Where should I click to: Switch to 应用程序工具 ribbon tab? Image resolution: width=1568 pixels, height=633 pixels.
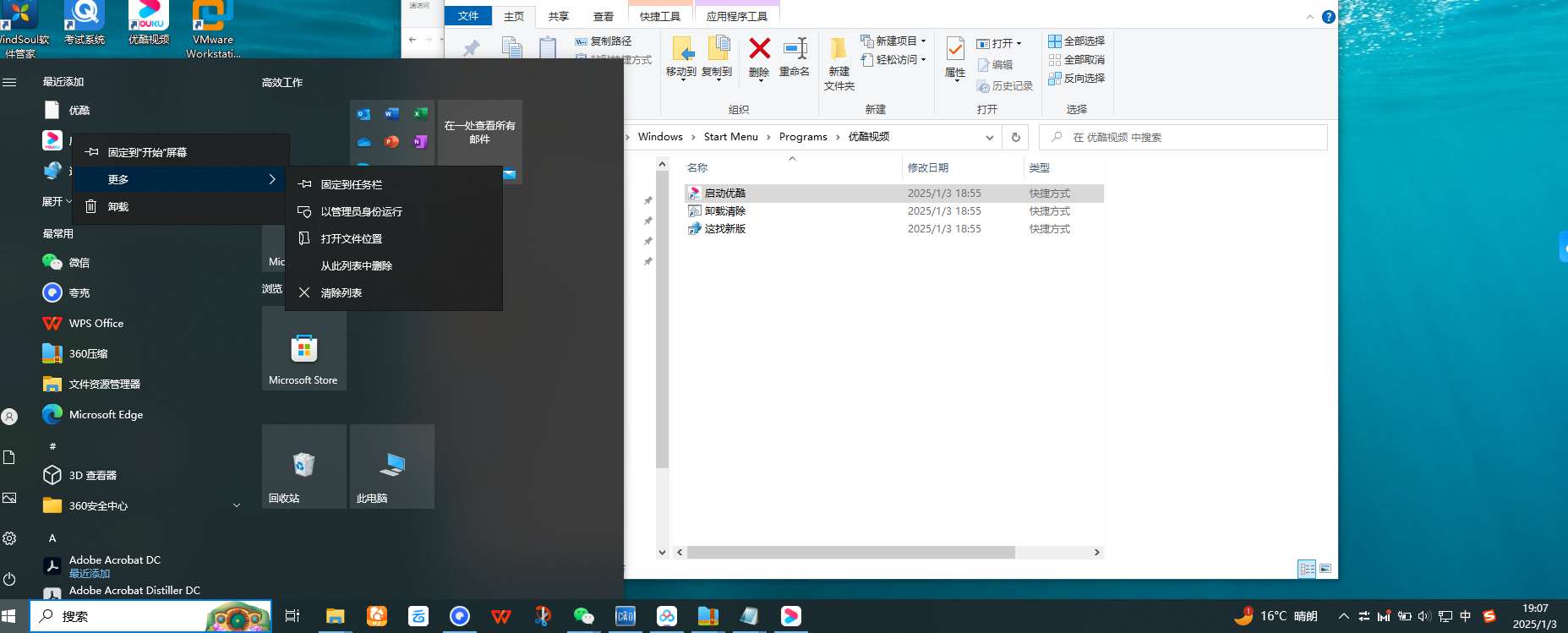(x=737, y=16)
